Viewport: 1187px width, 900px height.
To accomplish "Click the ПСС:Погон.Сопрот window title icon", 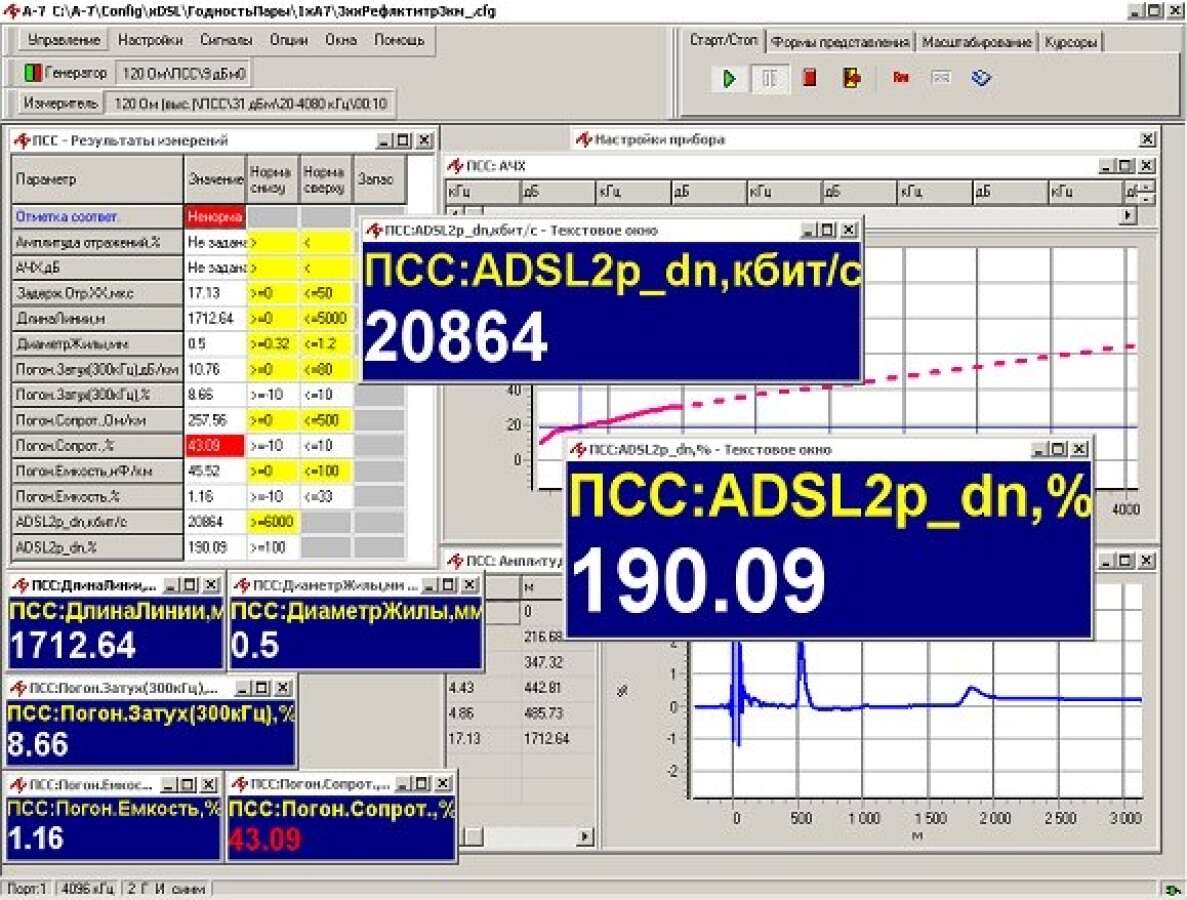I will [x=239, y=783].
